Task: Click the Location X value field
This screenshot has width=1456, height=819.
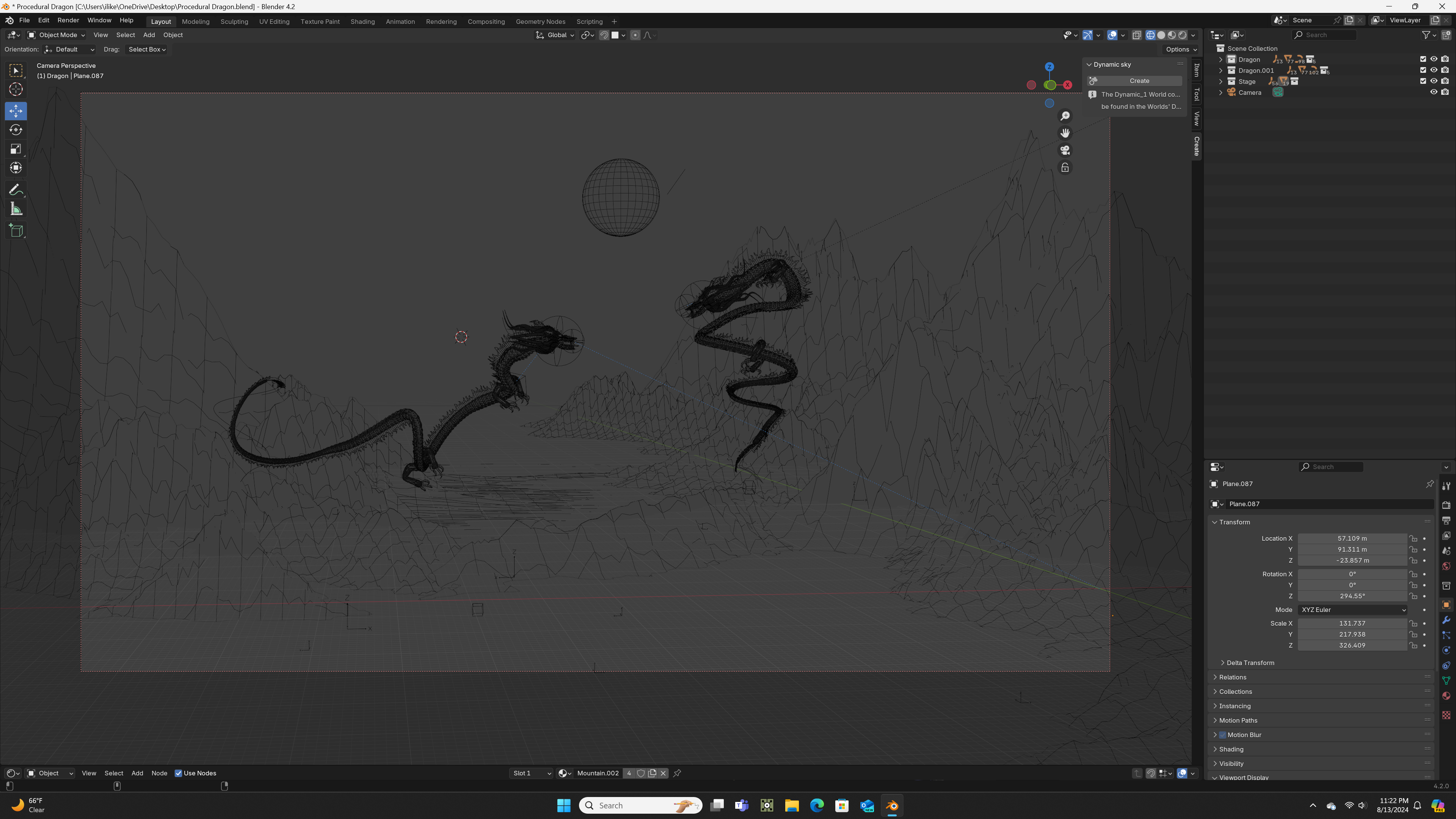Action: point(1352,539)
